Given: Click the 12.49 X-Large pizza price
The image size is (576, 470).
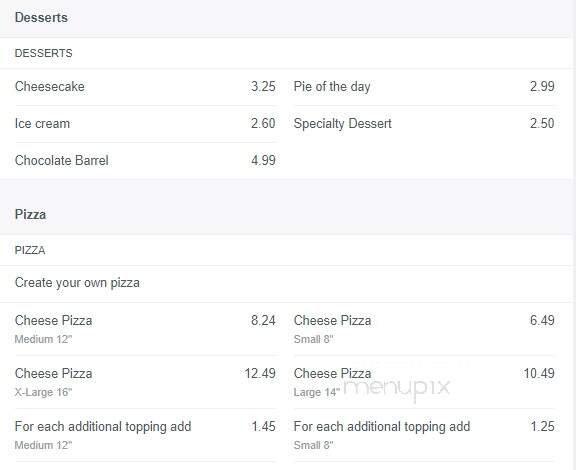Looking at the screenshot, I should coord(260,374).
